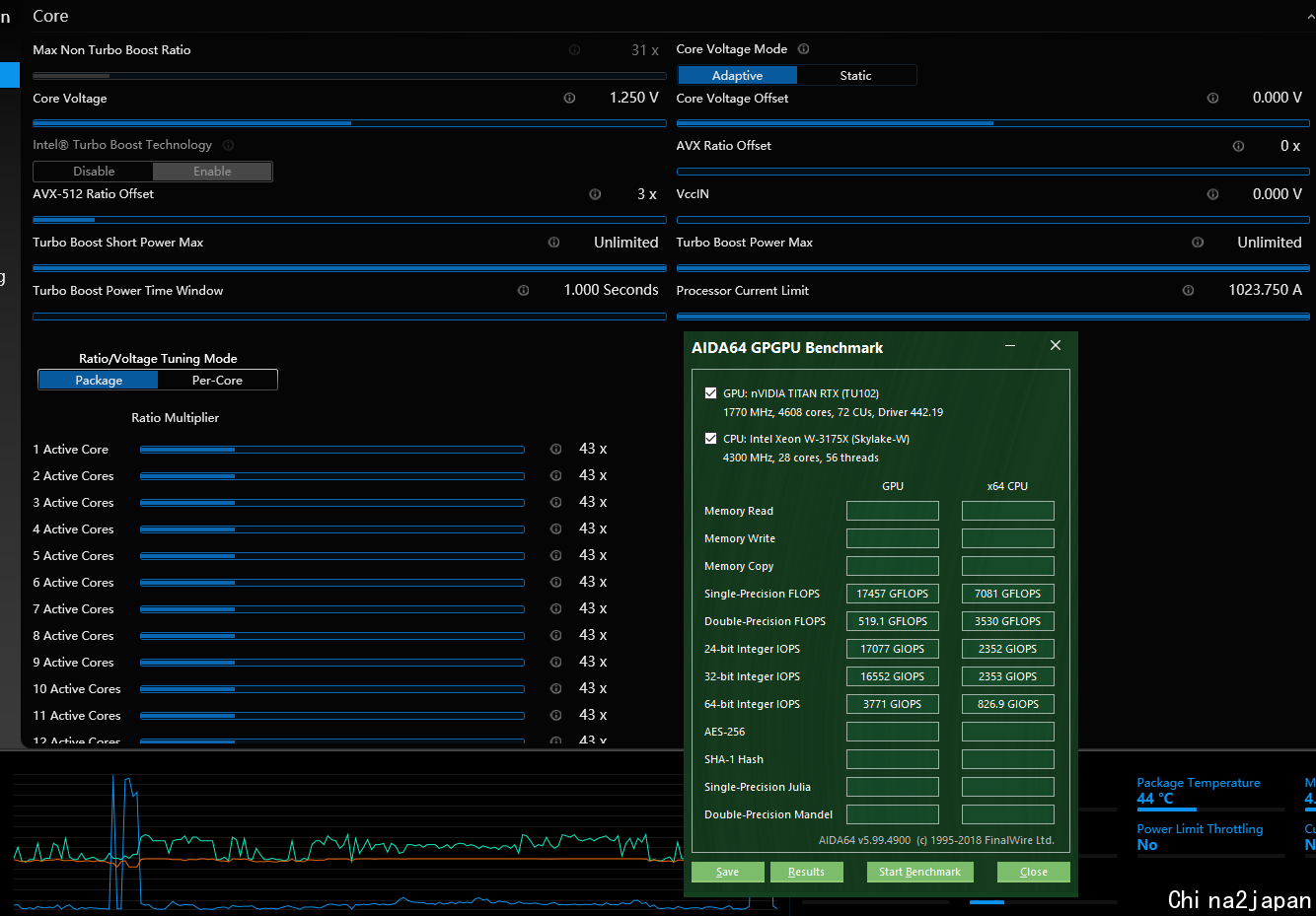1316x916 pixels.
Task: Click info icon for 11 Active Cores row
Action: pos(555,715)
